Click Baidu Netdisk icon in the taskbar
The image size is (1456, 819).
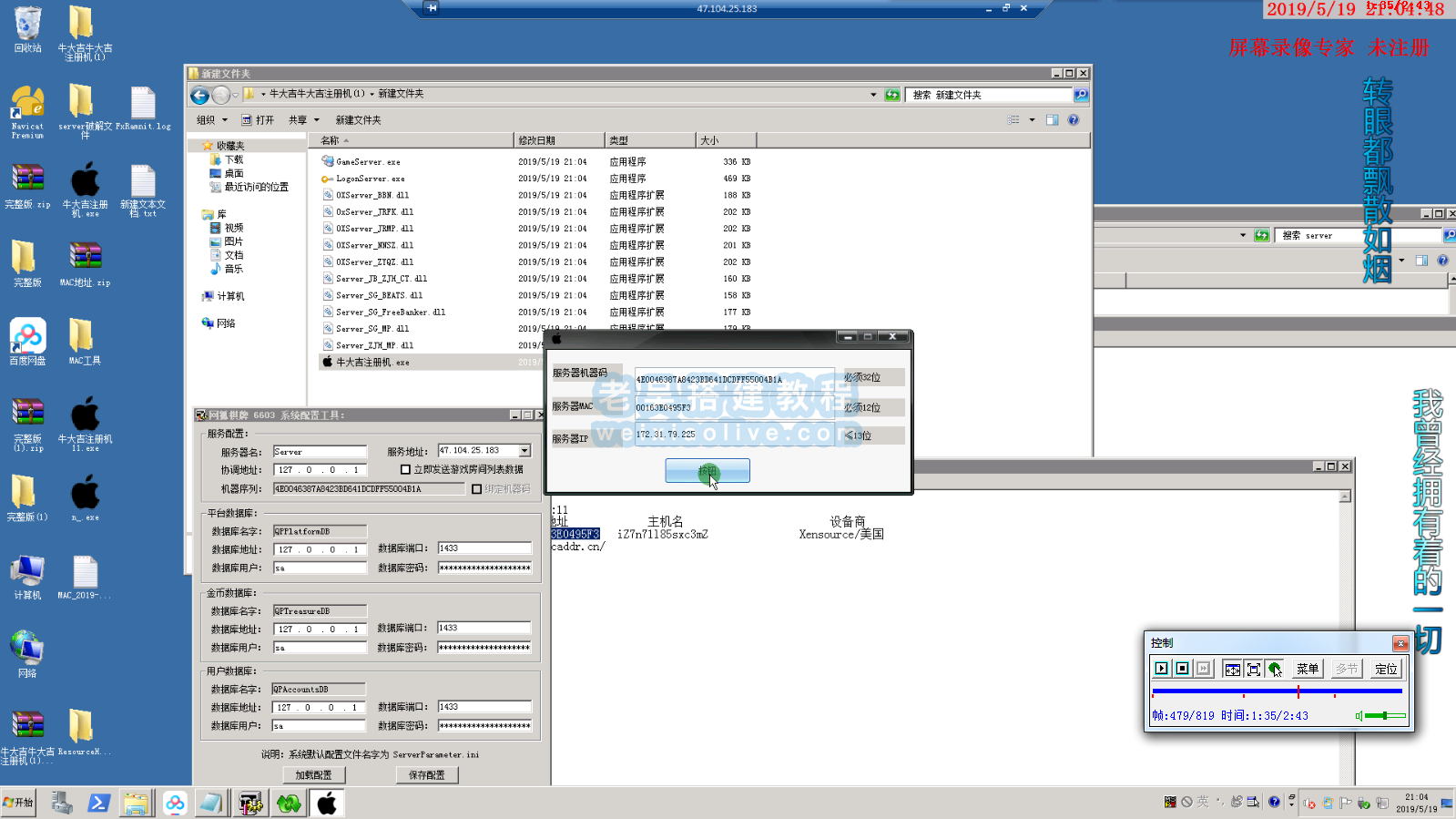(175, 803)
